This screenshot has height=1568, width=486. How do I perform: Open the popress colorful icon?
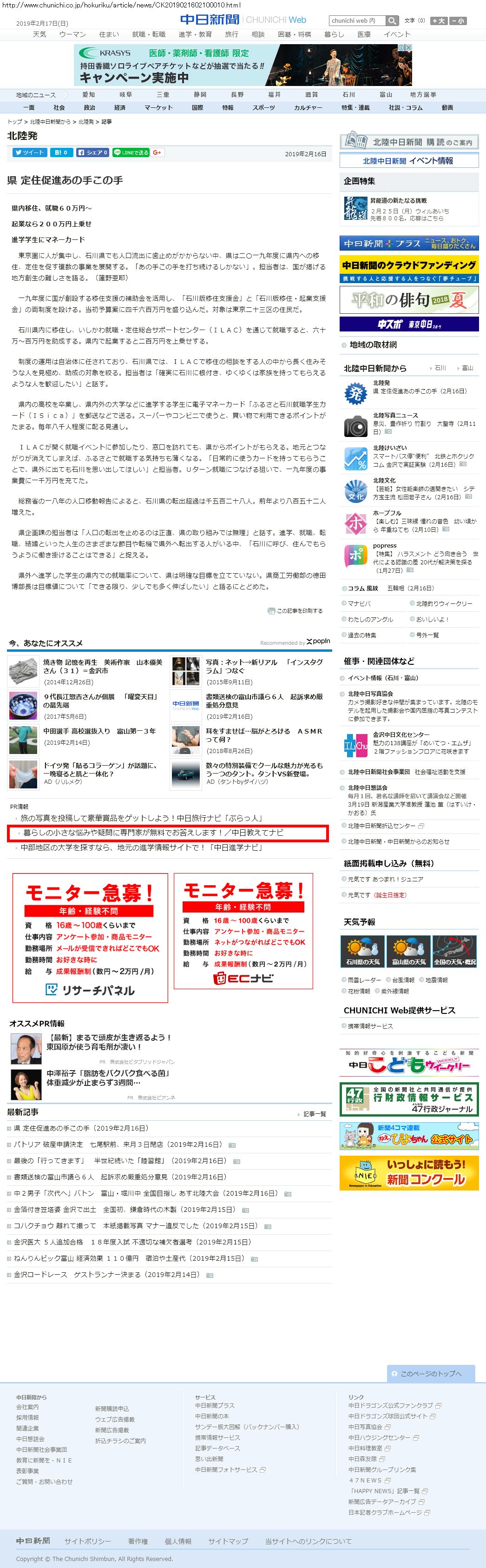tap(355, 556)
